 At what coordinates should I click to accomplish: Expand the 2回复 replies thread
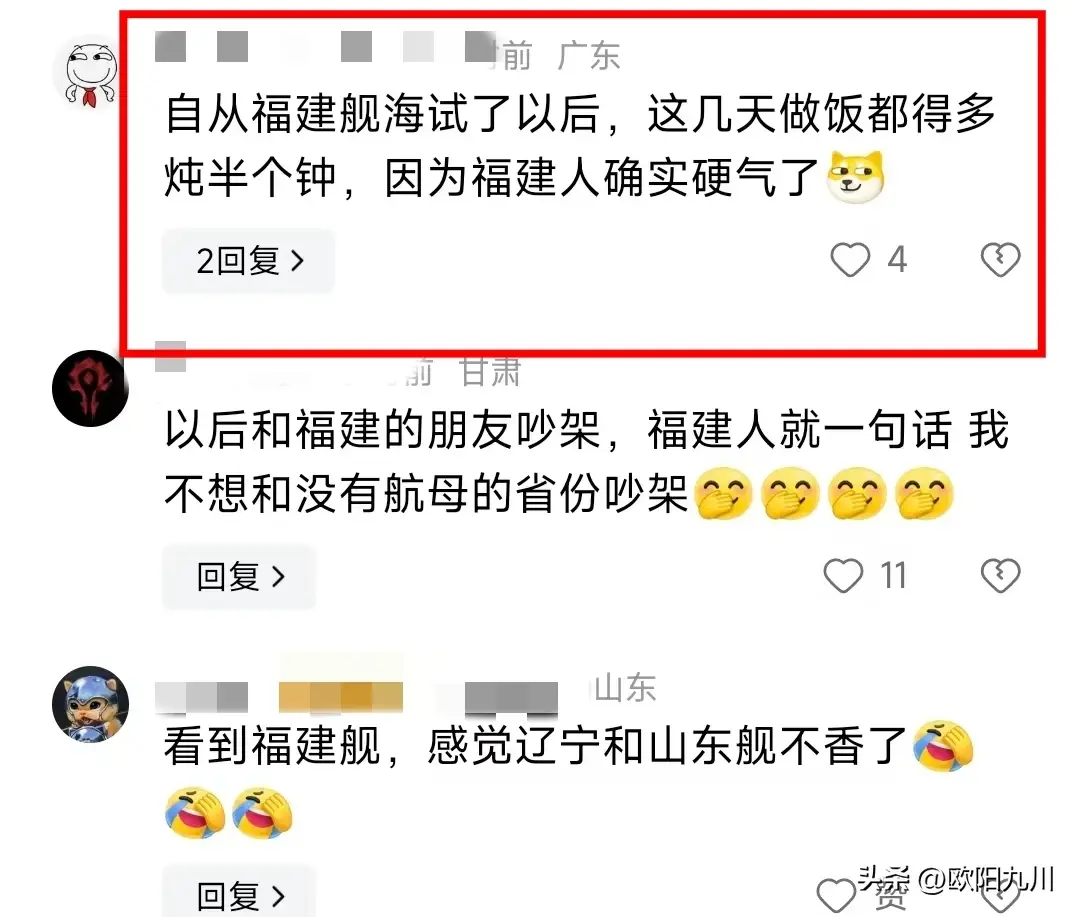coord(248,260)
